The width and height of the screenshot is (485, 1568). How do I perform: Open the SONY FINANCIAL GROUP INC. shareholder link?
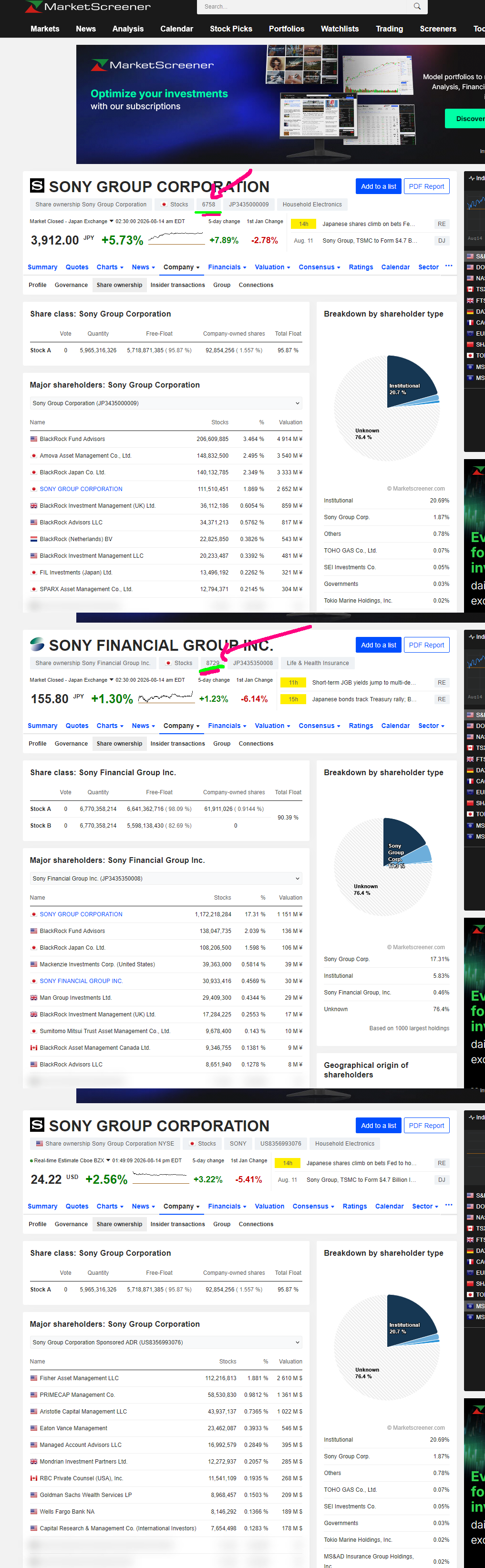pyautogui.click(x=81, y=981)
